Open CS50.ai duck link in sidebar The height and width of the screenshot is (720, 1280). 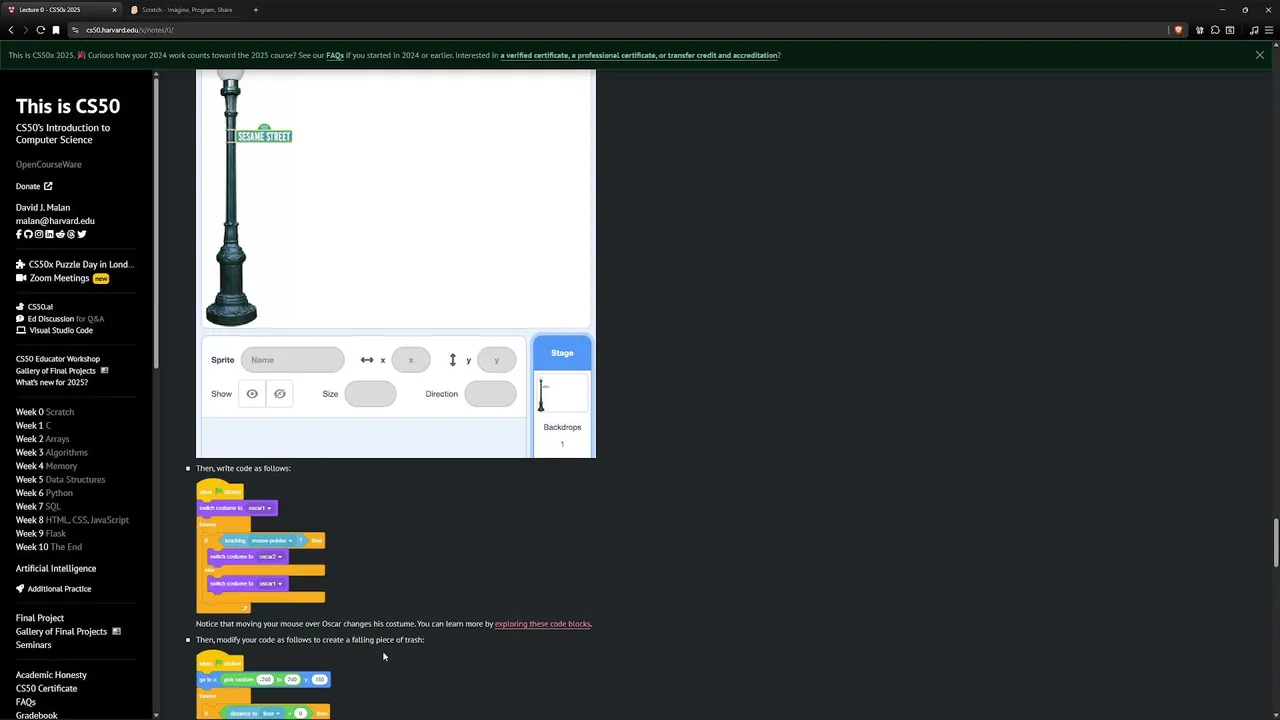pos(34,307)
